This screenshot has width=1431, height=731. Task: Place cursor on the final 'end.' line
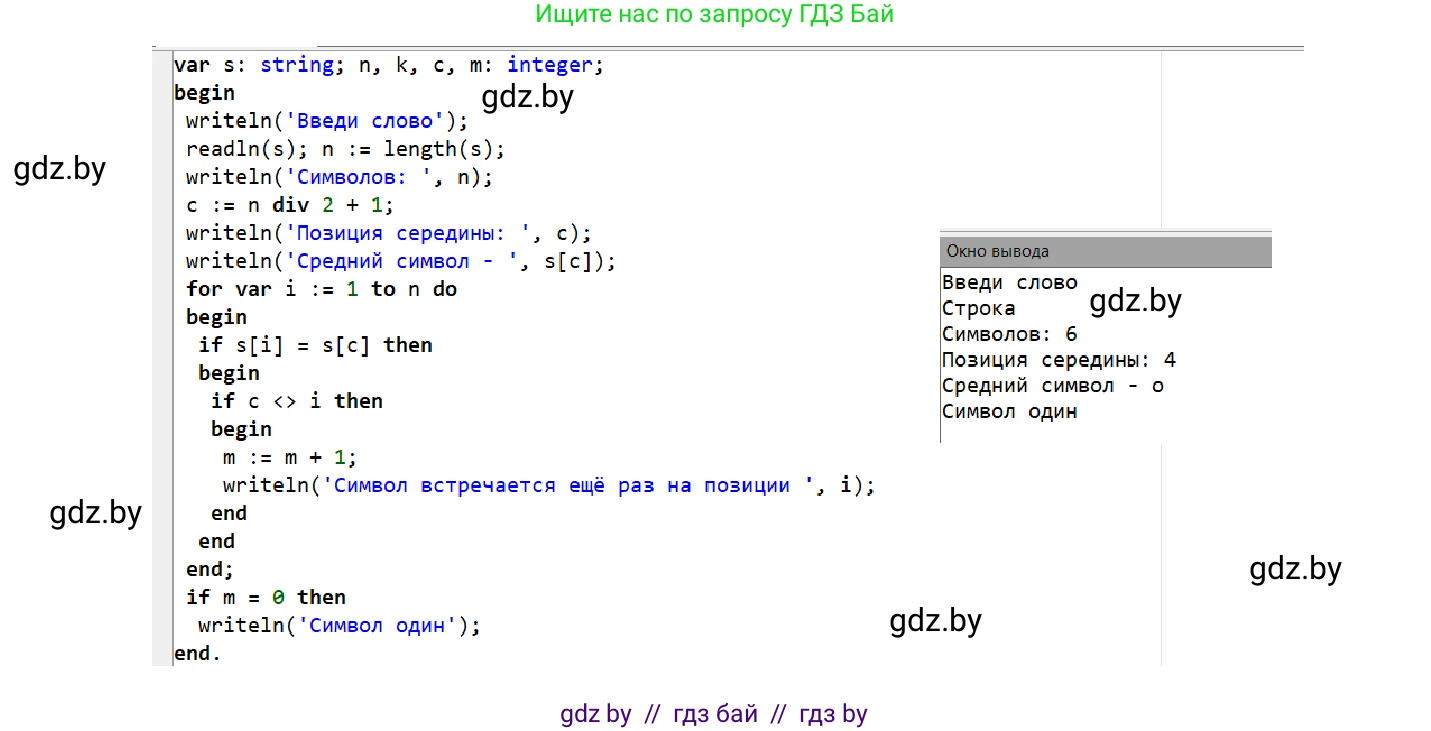[196, 653]
